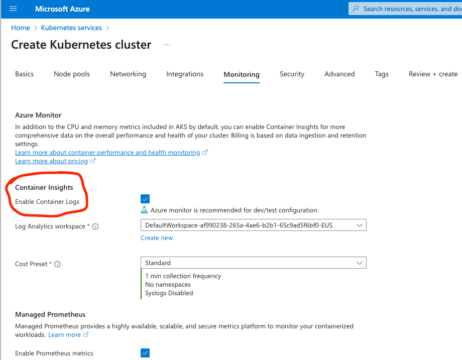Uncheck the Enable Prometheus metrics checkbox
The width and height of the screenshot is (462, 360).
(145, 353)
